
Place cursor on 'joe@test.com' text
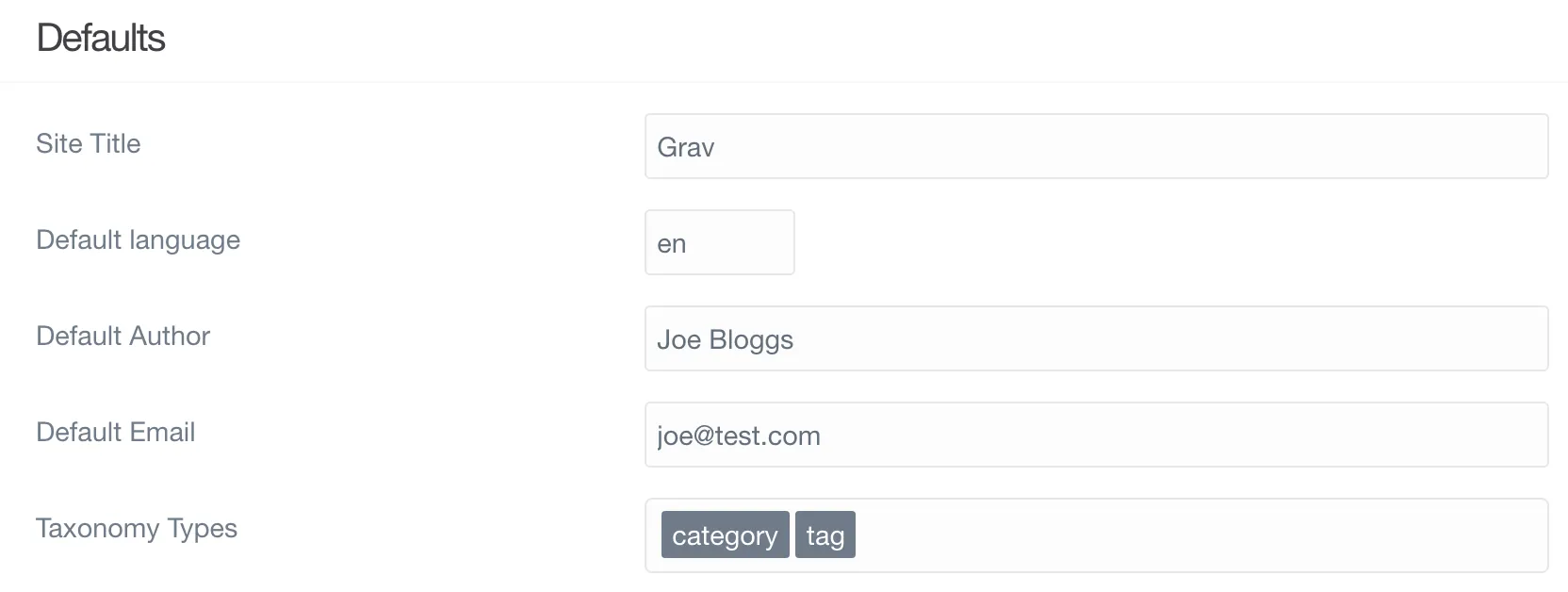coord(739,436)
